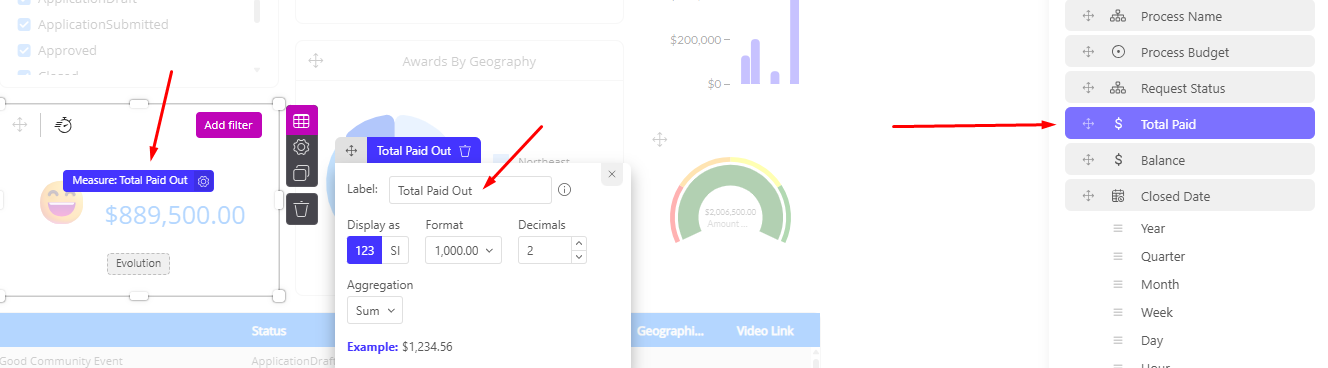Open gear on Measure: Total Paid Out tag
This screenshot has height=368, width=1328.
(203, 181)
